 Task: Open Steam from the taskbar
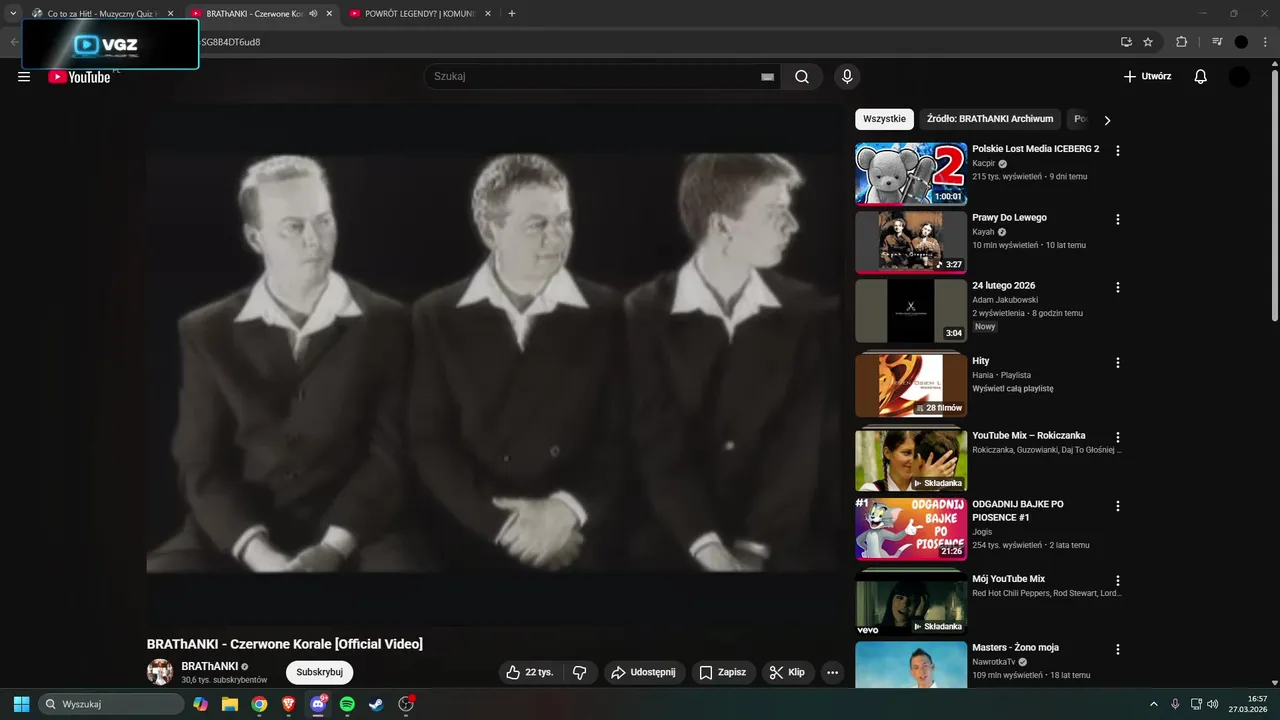[376, 704]
